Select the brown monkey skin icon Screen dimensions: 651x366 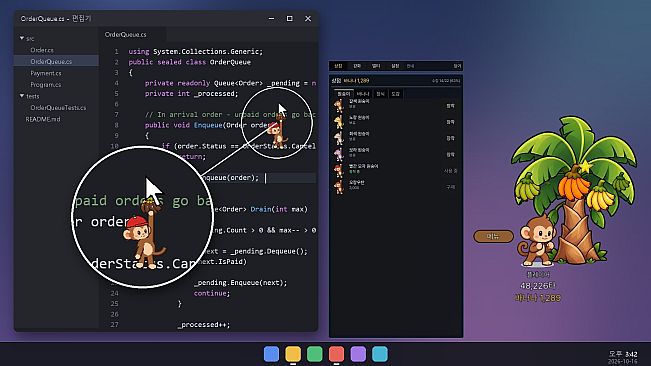pyautogui.click(x=339, y=106)
